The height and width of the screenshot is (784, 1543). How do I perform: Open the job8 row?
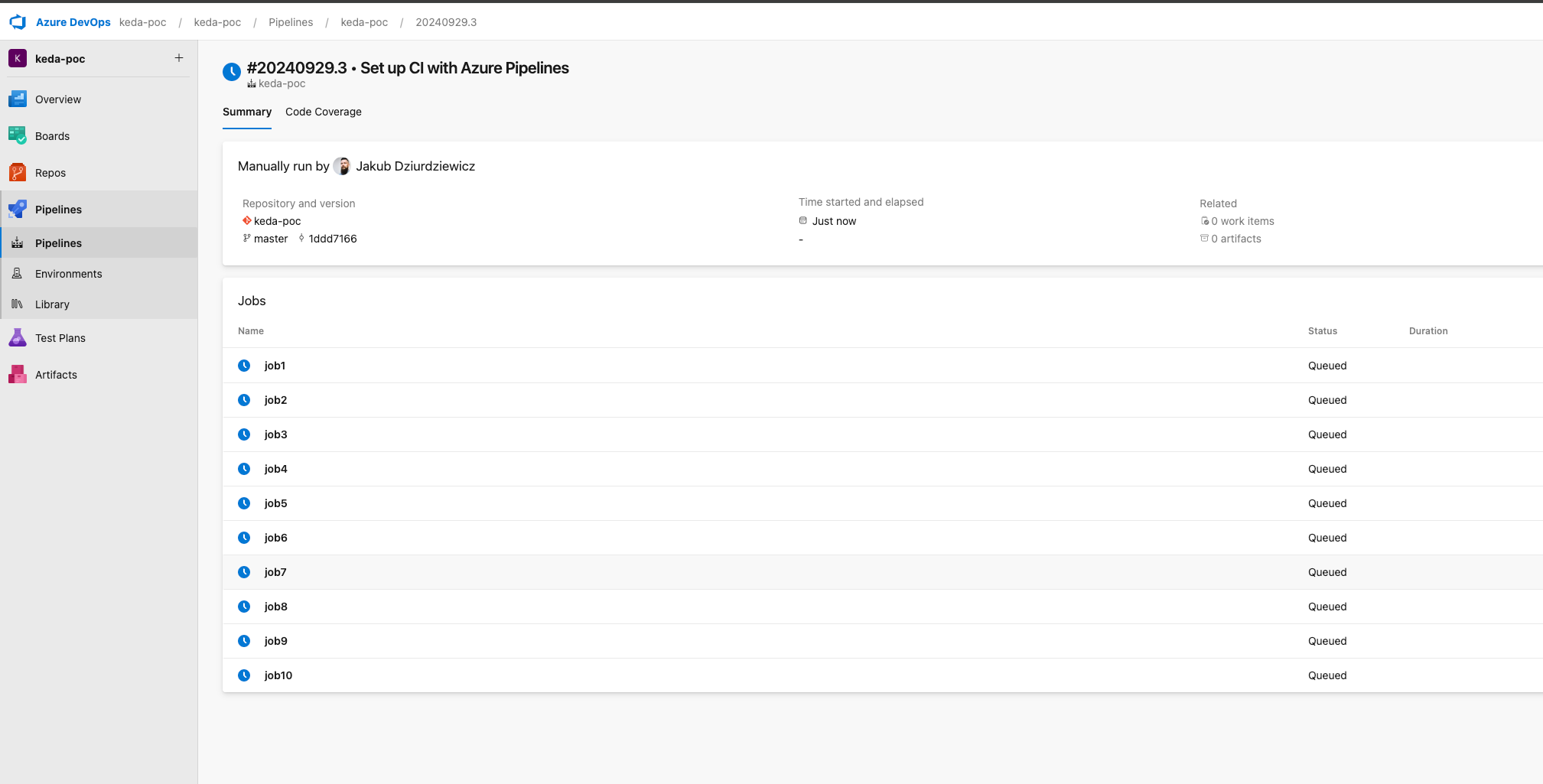883,607
